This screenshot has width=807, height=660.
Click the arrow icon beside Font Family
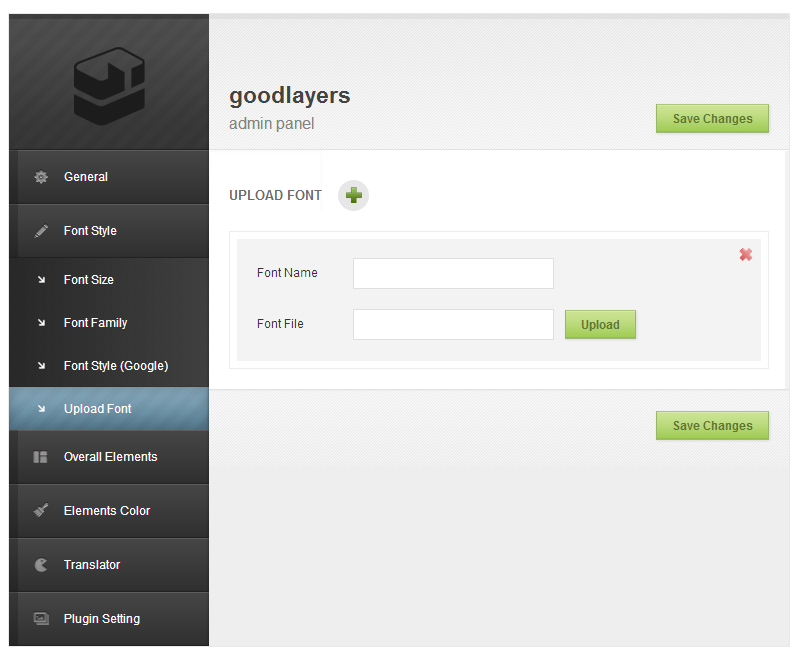(42, 323)
